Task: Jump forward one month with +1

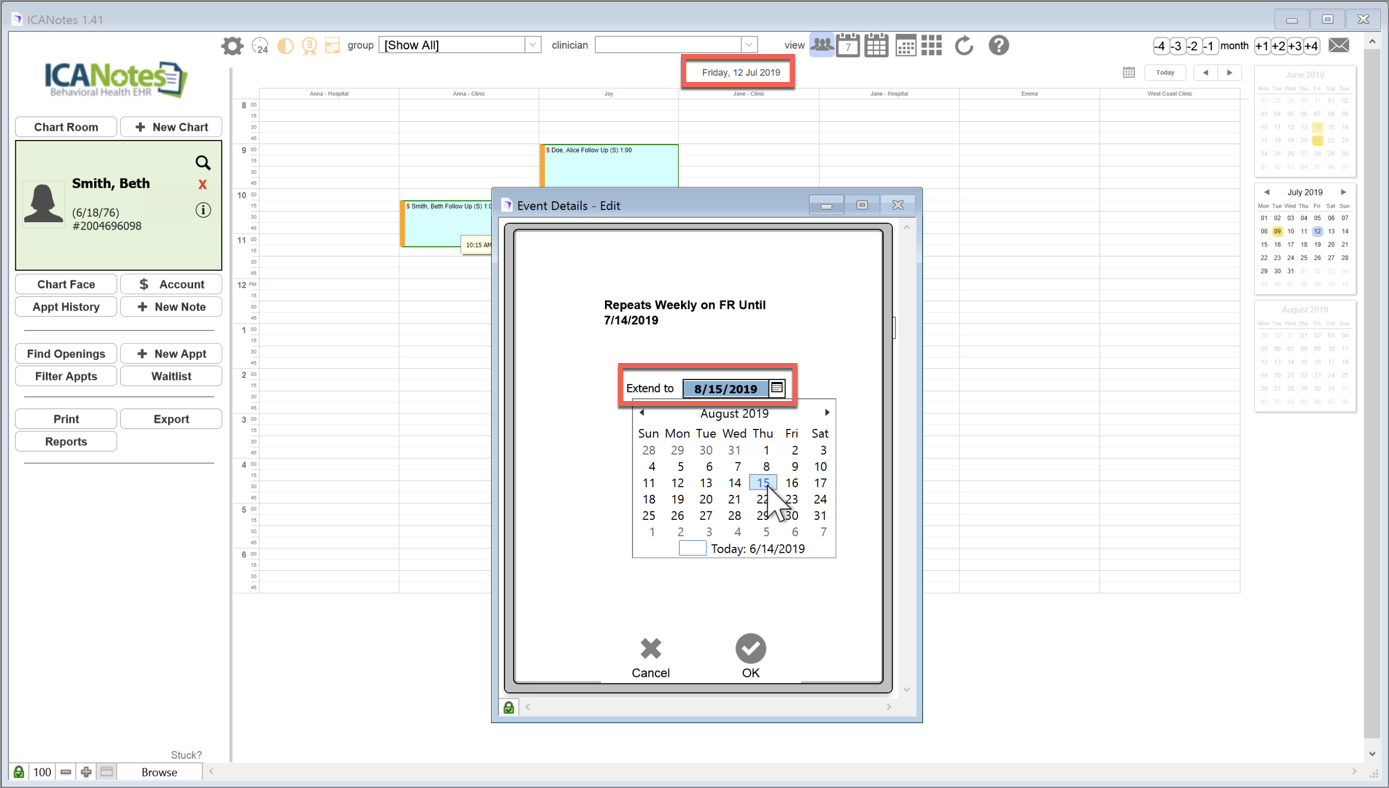Action: [x=1262, y=46]
